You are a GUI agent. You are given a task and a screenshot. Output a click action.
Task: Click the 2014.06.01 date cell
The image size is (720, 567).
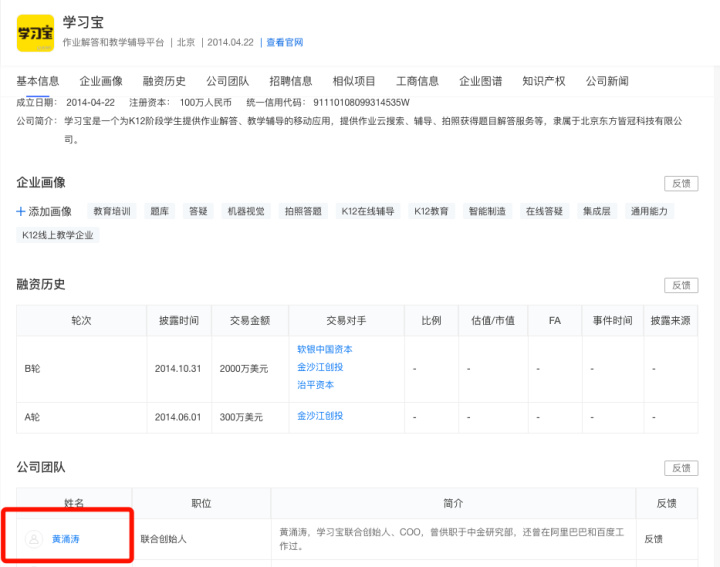[x=178, y=417]
